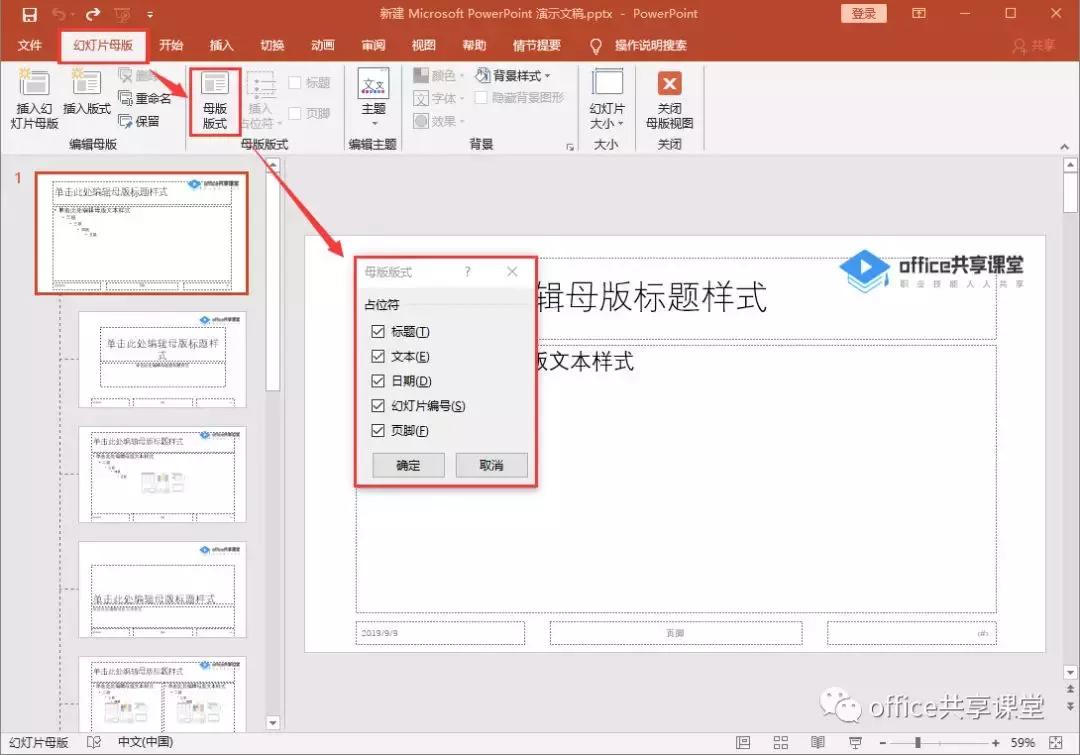Click help question mark in 母版版式 dialog
Viewport: 1080px width, 755px height.
click(x=468, y=271)
